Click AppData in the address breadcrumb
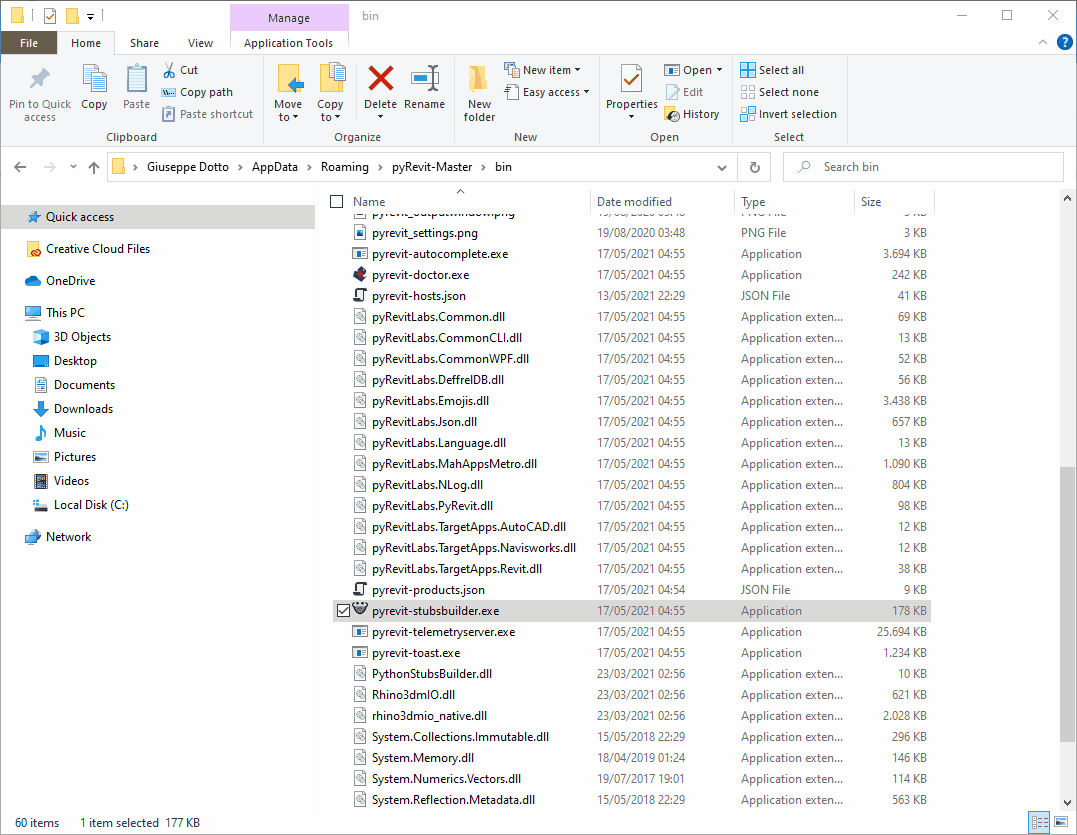 coord(274,167)
